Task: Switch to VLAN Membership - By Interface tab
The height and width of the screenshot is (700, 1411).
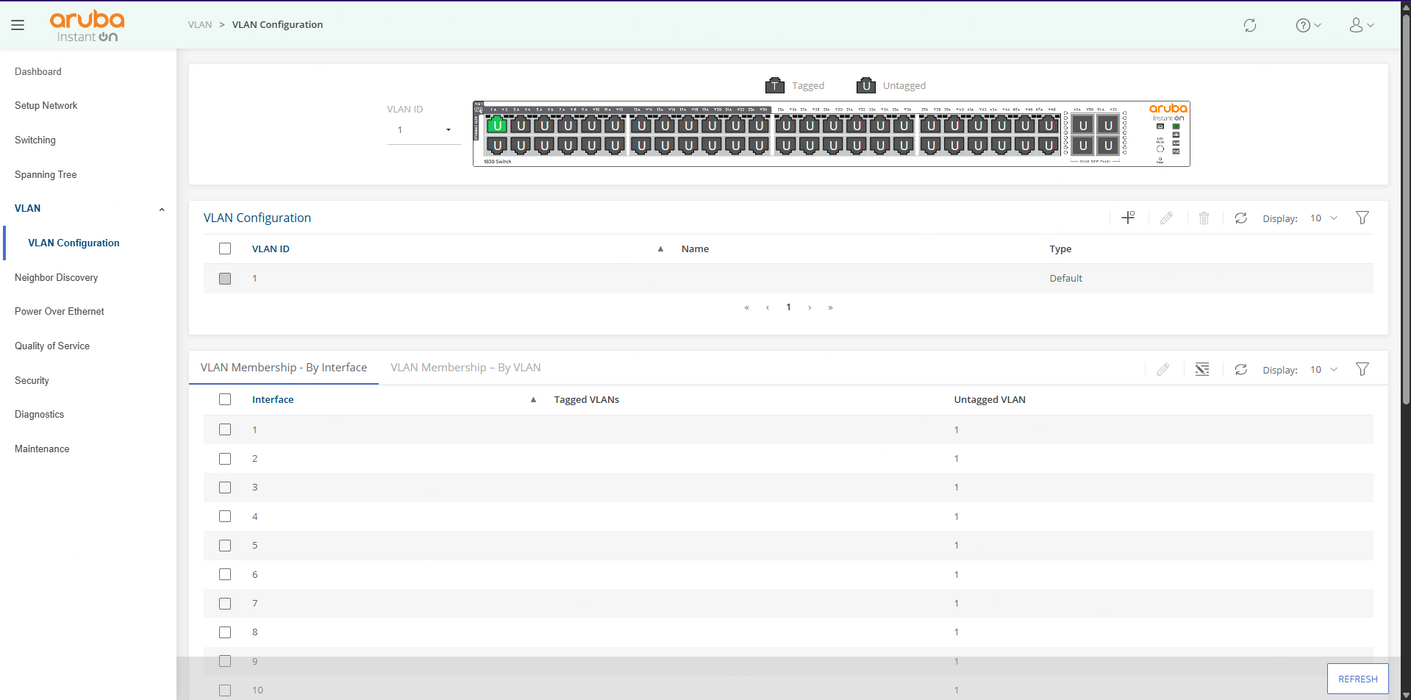Action: (284, 367)
